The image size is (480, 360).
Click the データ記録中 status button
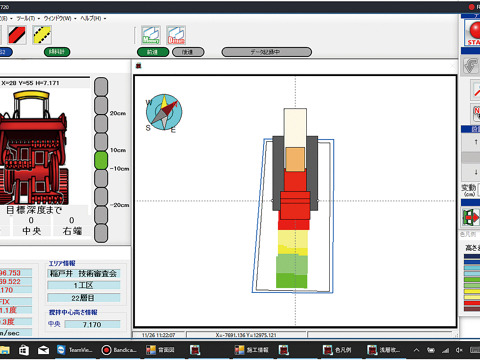267,52
